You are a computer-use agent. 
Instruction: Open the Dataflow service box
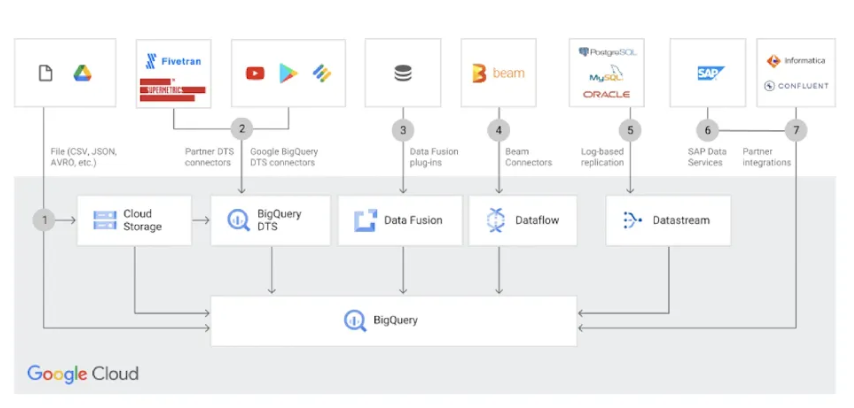(x=523, y=220)
